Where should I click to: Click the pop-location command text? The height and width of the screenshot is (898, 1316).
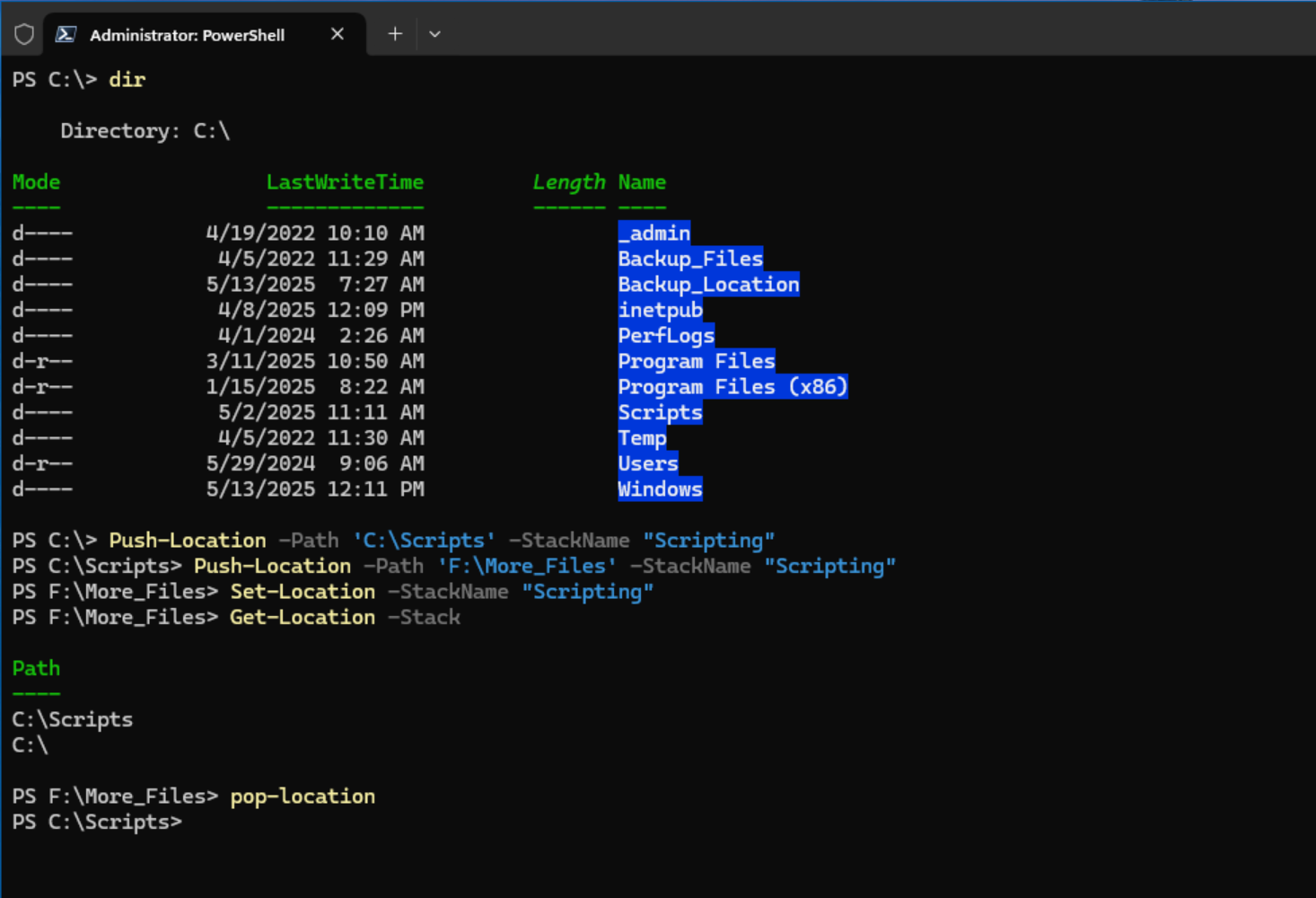point(303,796)
